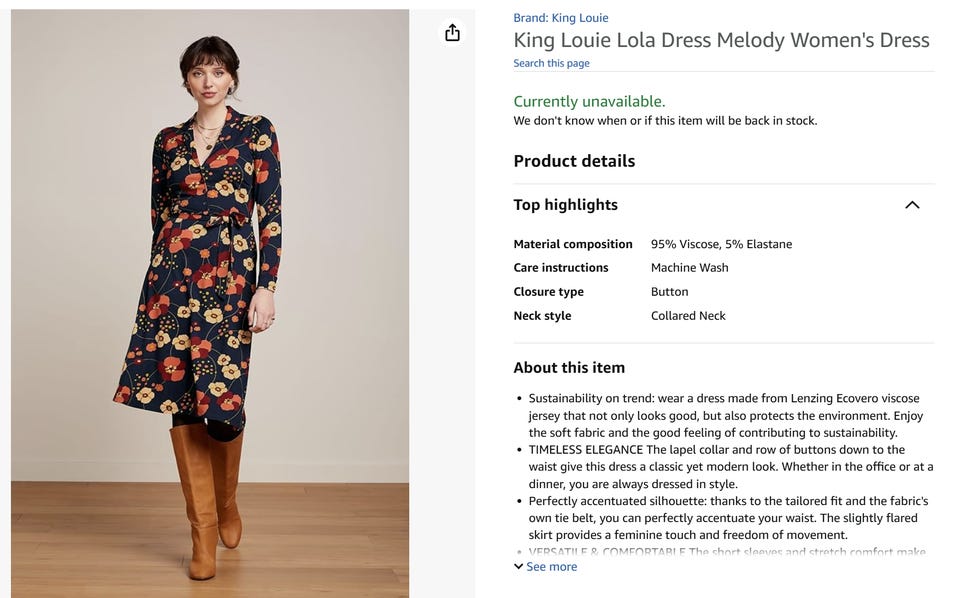The height and width of the screenshot is (598, 960).
Task: Click the Sustainability on trend bullet paragraph
Action: (x=725, y=415)
